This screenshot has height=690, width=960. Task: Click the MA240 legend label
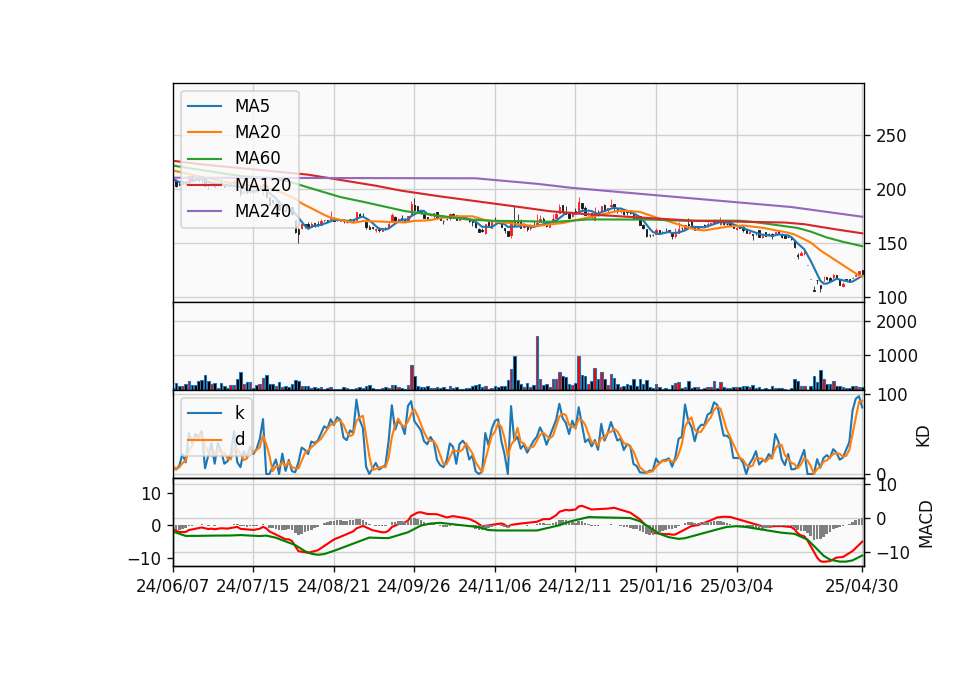point(263,211)
